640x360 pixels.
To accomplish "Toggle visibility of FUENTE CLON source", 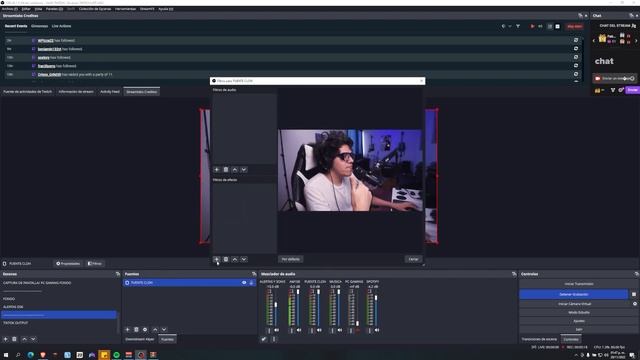I will click(x=244, y=282).
